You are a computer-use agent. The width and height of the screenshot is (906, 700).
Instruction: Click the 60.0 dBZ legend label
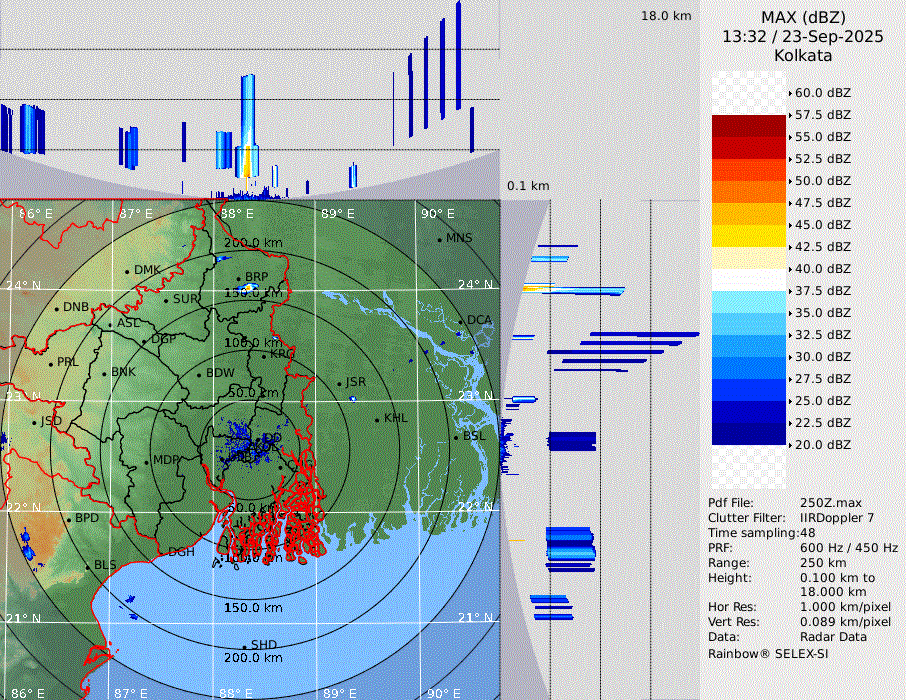tap(822, 93)
